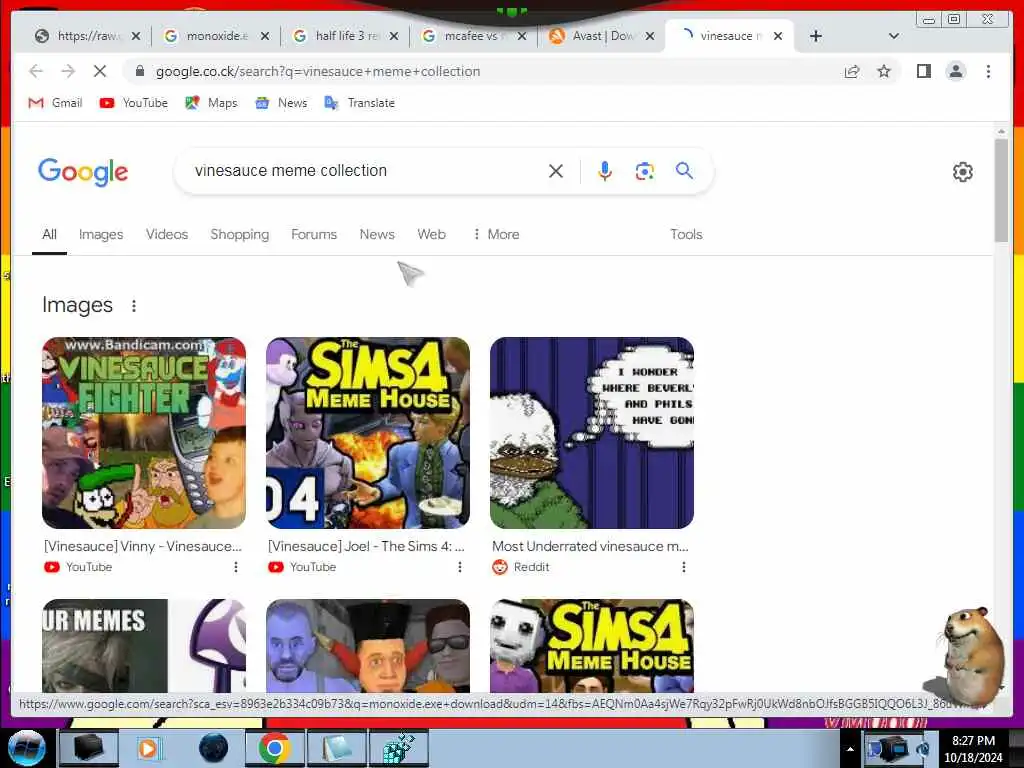Select the All results tab
This screenshot has height=768, width=1024.
[x=50, y=234]
